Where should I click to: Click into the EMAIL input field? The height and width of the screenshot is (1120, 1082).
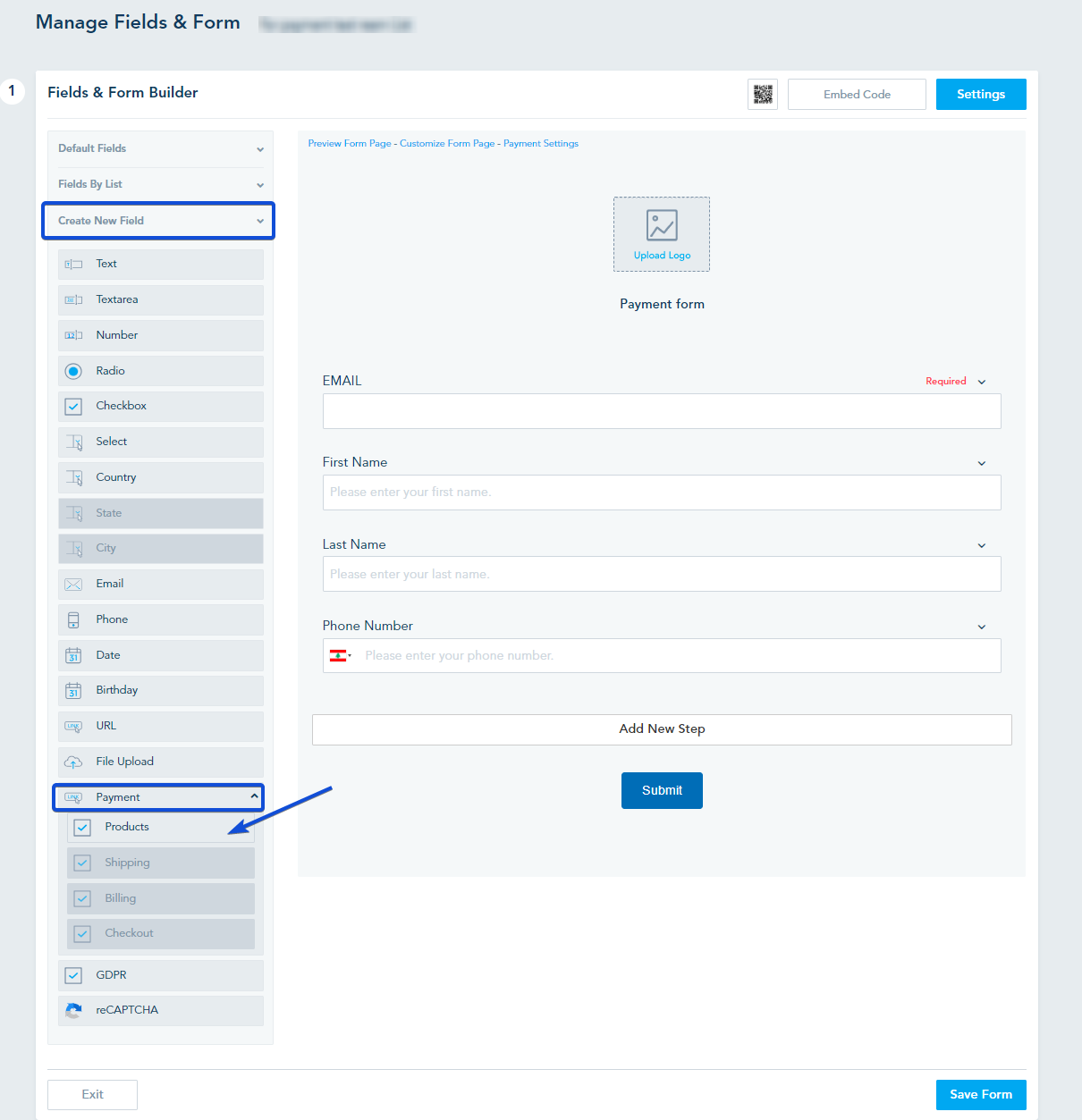pos(662,411)
